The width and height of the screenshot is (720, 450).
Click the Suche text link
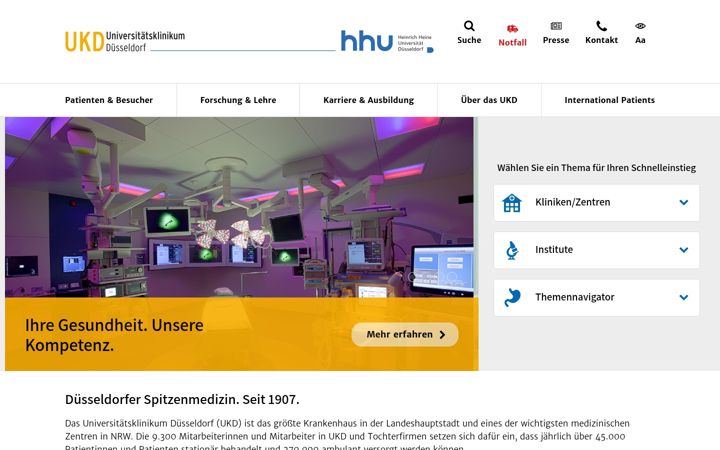click(x=469, y=40)
